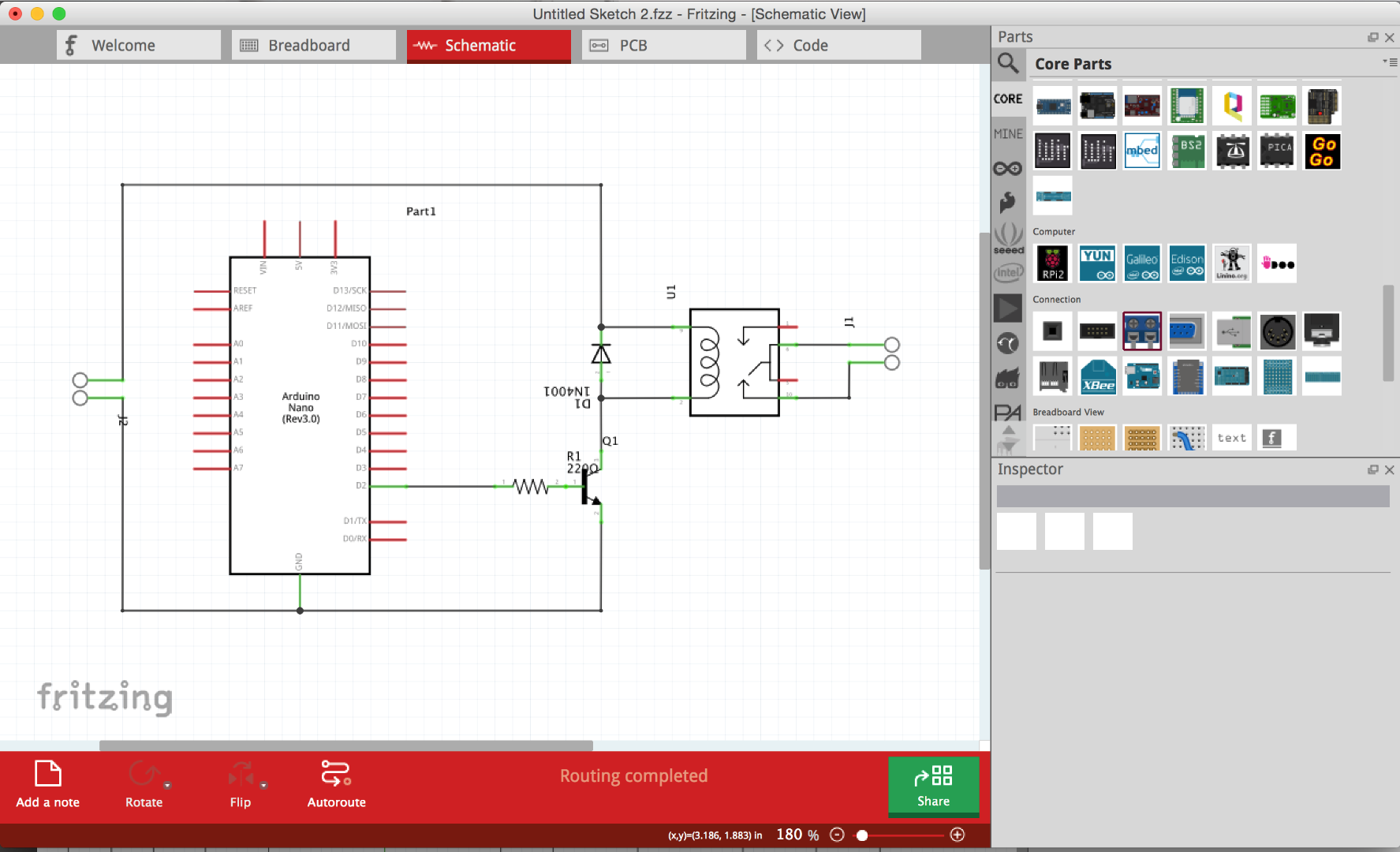Open the PA parts bin
Viewport: 1400px width, 852px height.
click(x=1008, y=412)
